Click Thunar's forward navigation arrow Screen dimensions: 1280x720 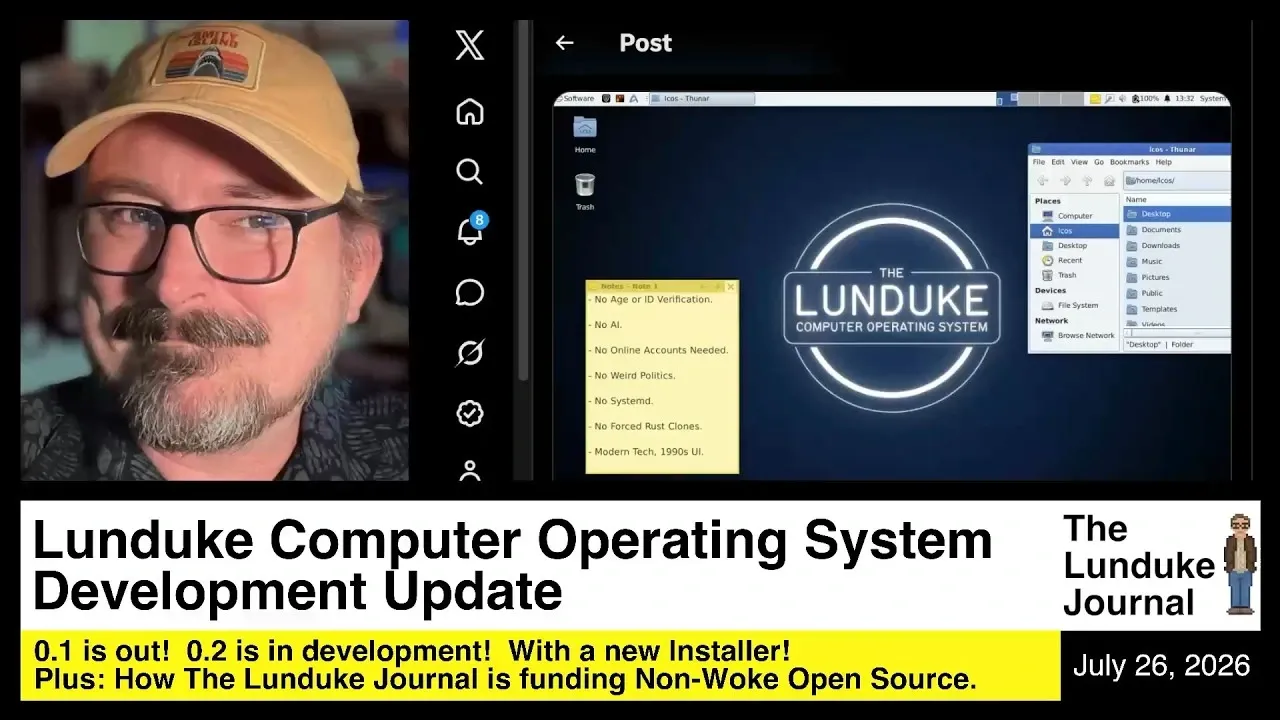pos(1064,181)
